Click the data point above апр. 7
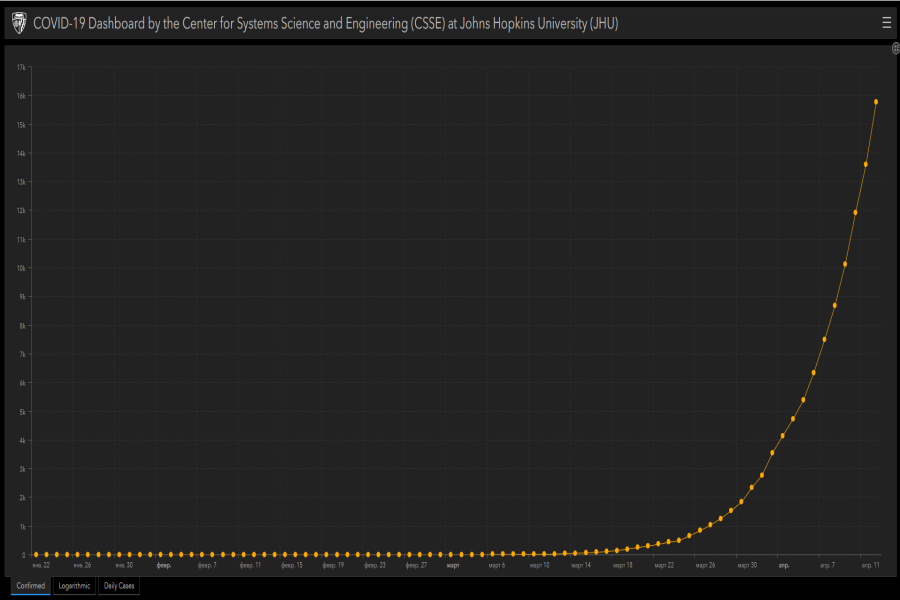The height and width of the screenshot is (600, 900). 824,339
